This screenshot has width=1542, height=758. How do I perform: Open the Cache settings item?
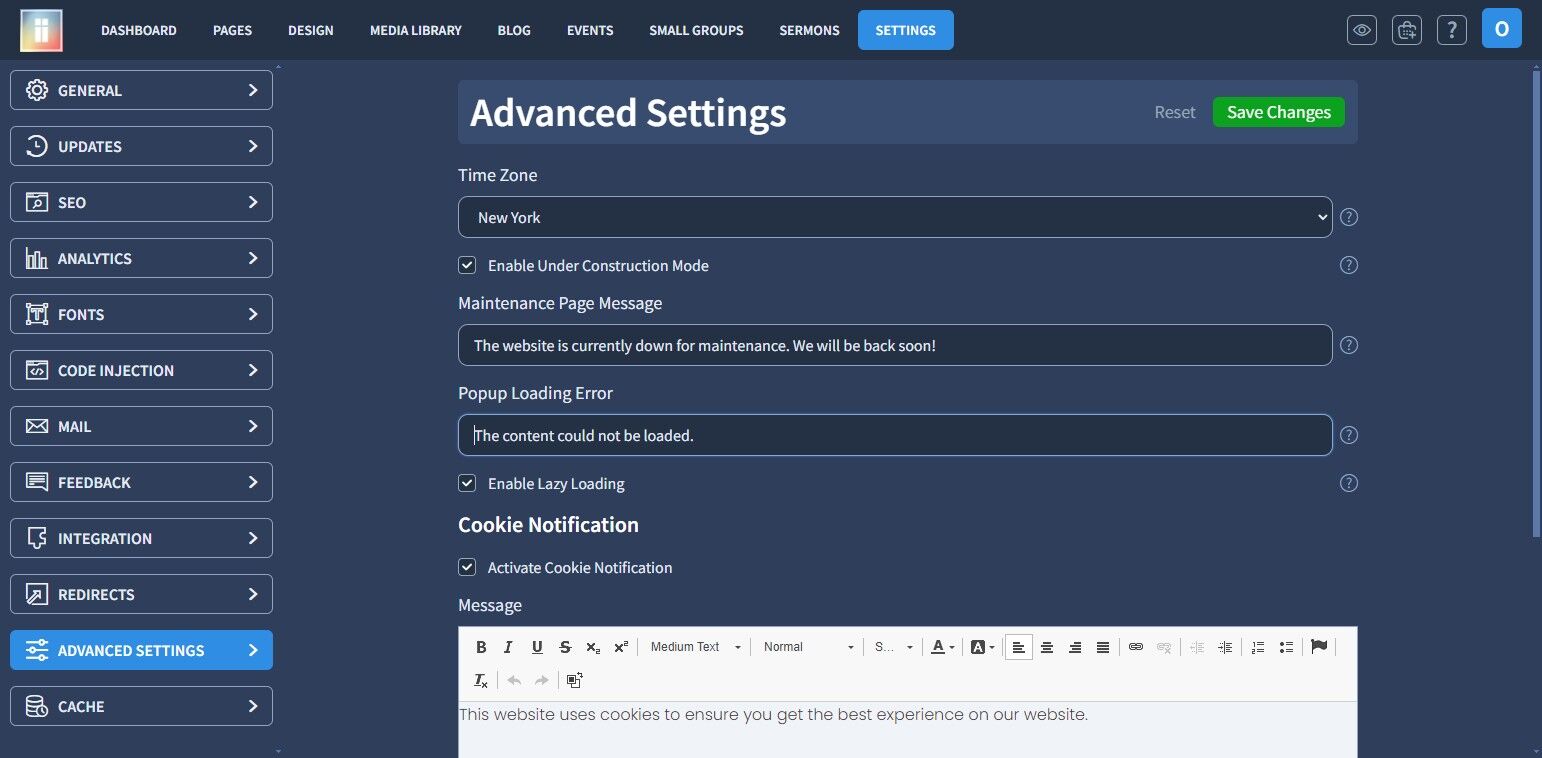pyautogui.click(x=141, y=706)
